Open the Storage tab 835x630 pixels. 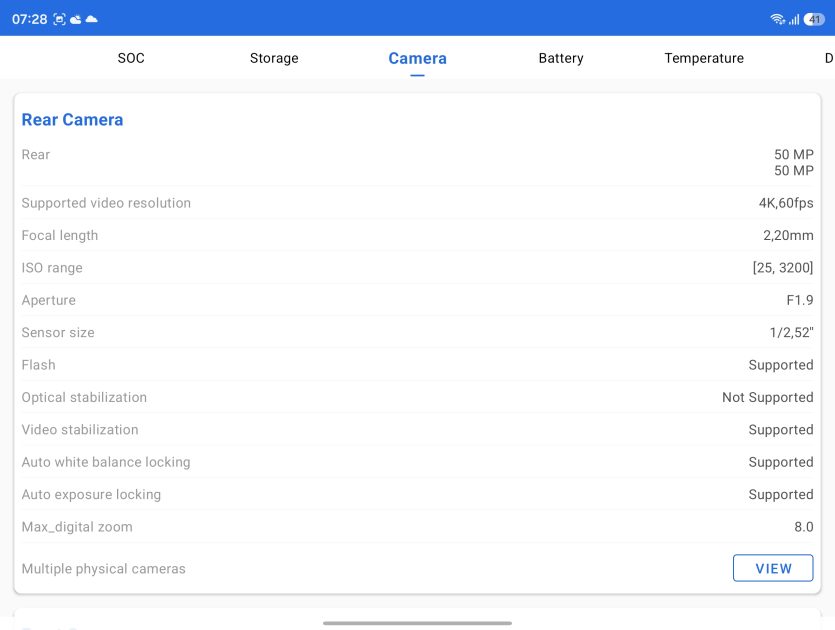[274, 58]
